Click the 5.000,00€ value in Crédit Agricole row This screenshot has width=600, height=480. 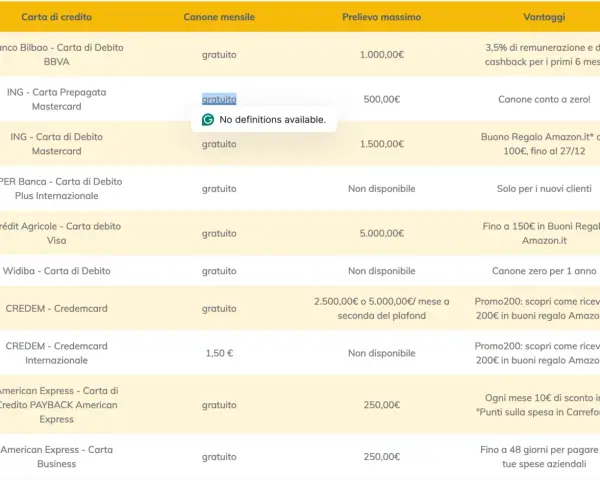(382, 233)
